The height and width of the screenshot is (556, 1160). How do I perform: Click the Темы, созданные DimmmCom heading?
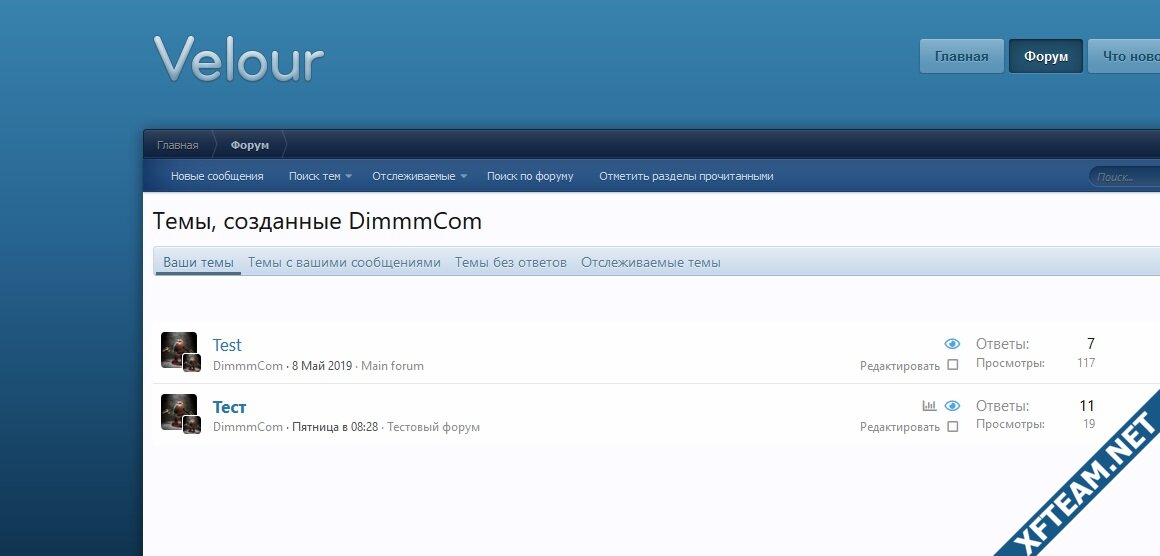coord(317,221)
